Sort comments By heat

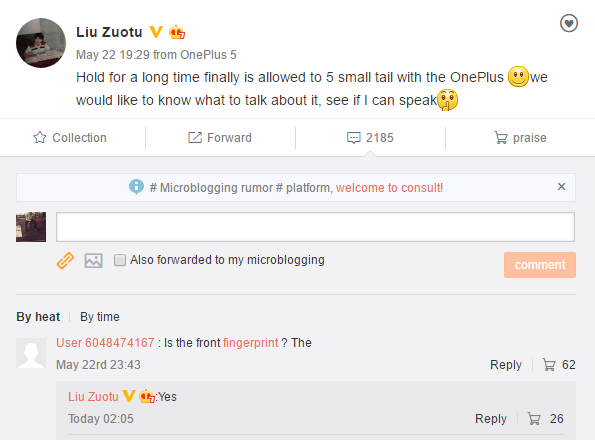pyautogui.click(x=38, y=317)
